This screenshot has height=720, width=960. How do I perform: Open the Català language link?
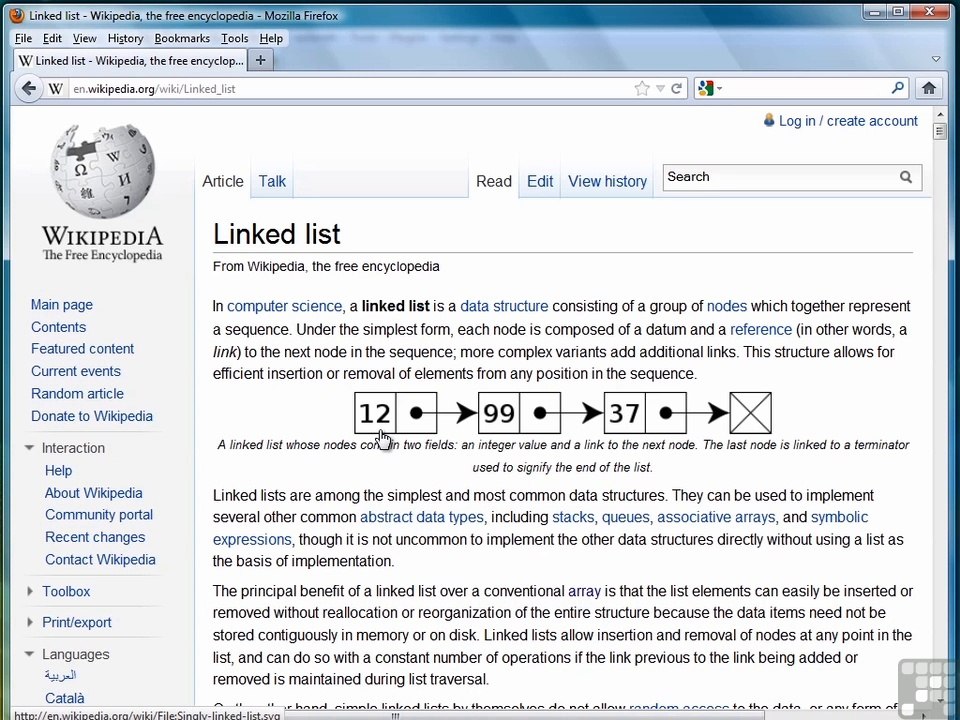64,698
